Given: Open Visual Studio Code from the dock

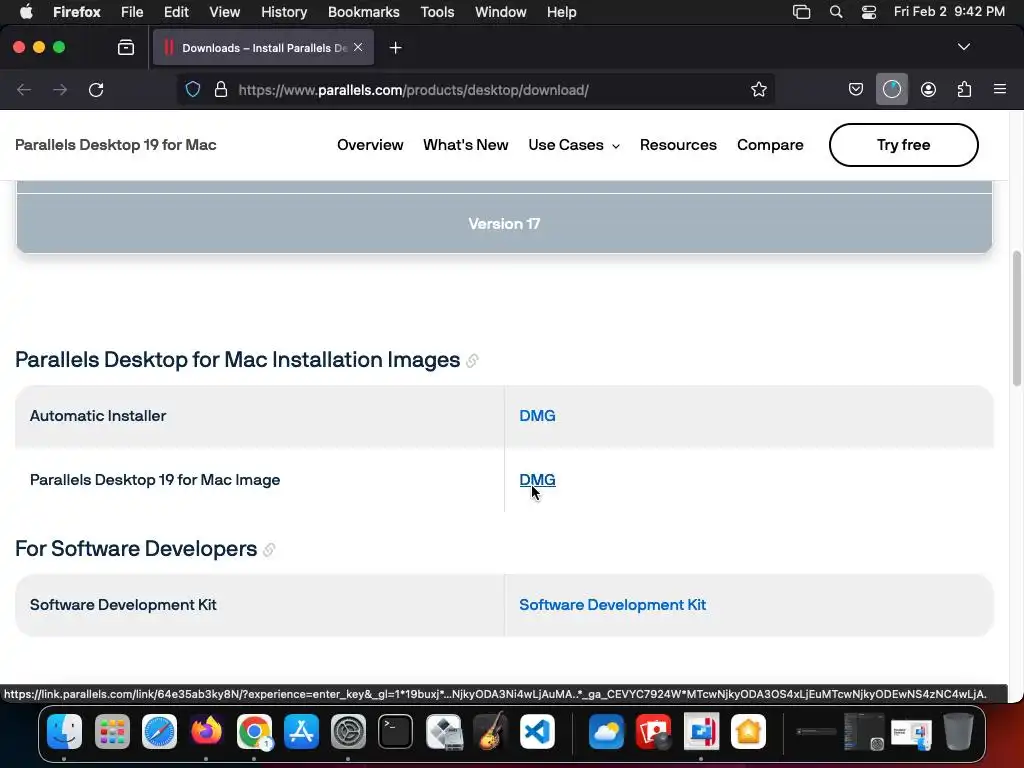Looking at the screenshot, I should click(537, 731).
